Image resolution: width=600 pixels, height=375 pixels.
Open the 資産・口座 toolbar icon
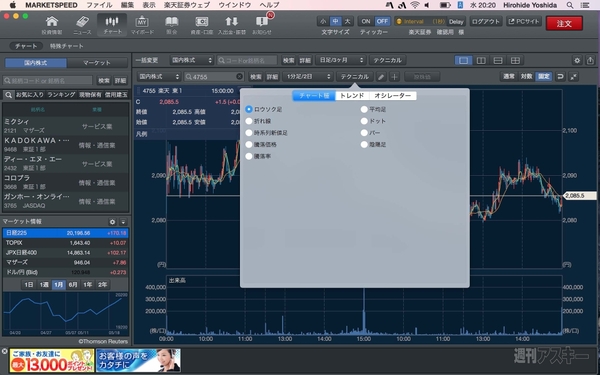click(x=202, y=25)
